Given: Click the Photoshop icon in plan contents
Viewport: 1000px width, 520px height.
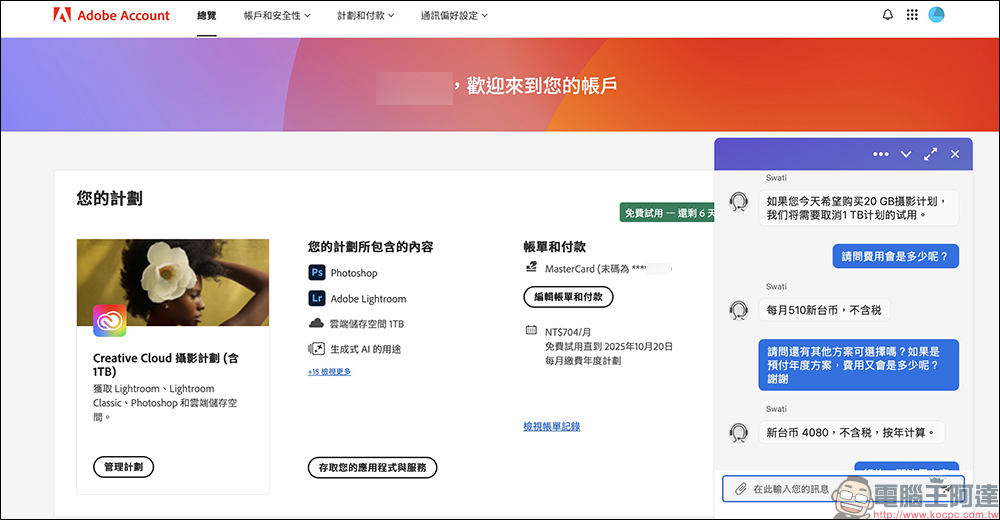Looking at the screenshot, I should (x=317, y=272).
